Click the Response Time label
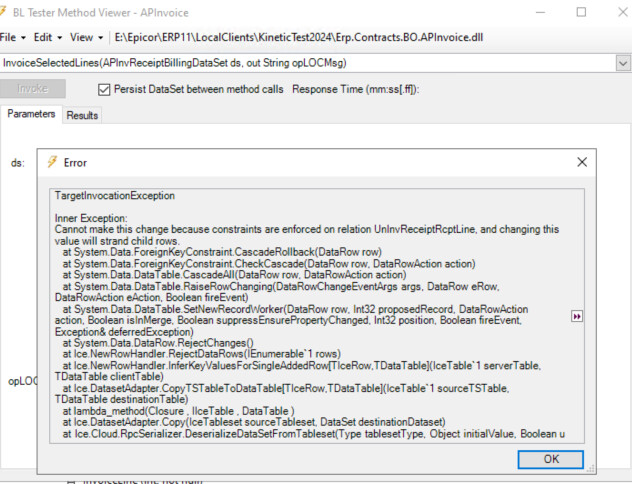 (356, 89)
